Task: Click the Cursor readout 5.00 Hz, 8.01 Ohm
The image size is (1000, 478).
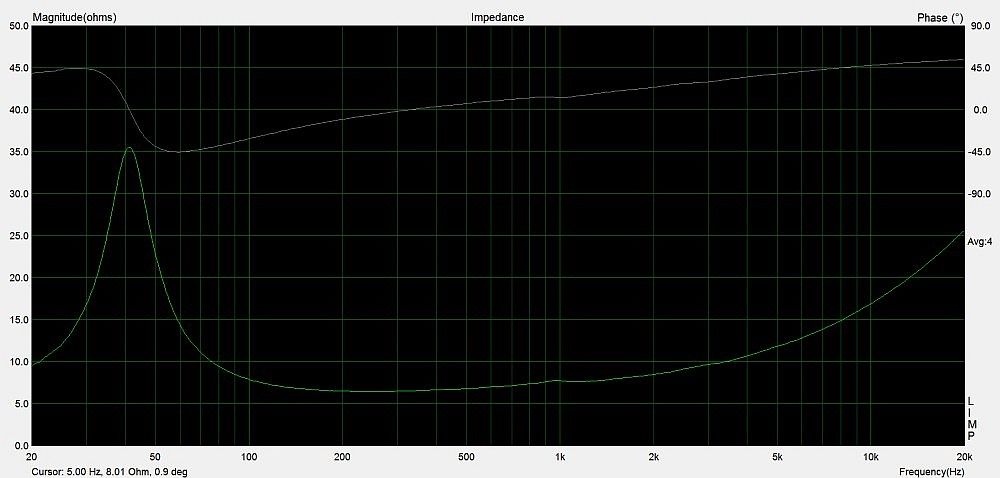Action: 110,472
